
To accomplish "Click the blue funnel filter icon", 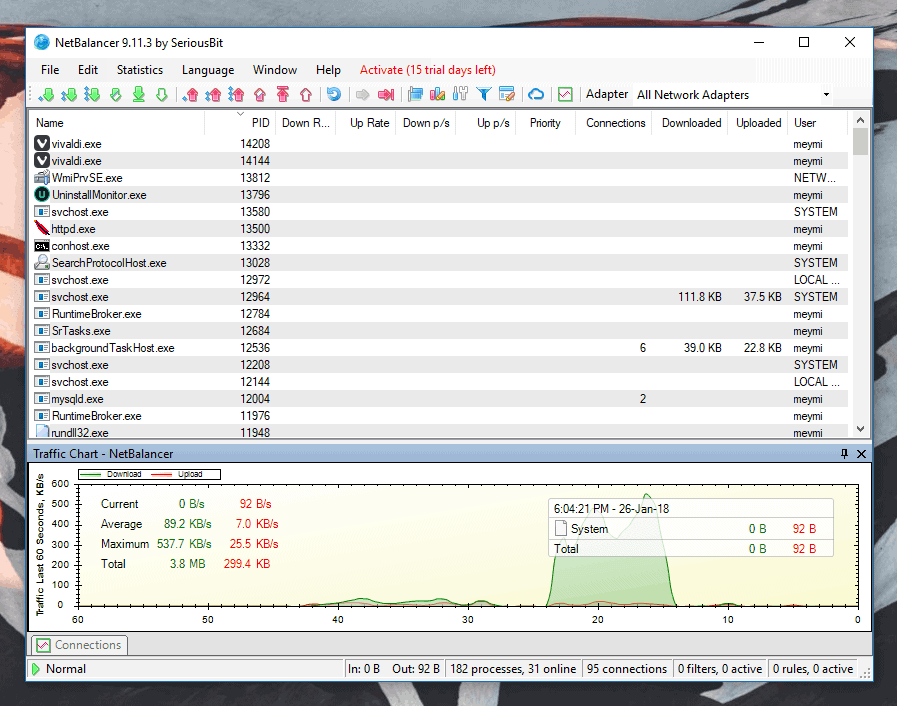I will [x=484, y=94].
